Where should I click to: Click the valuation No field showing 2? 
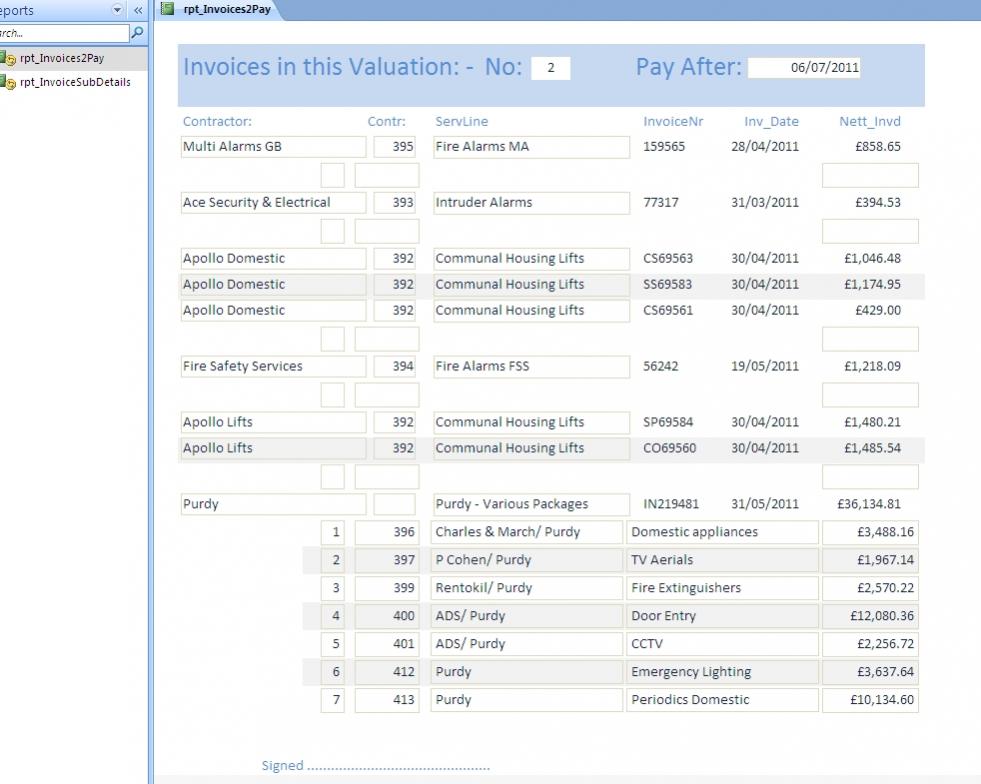(551, 68)
